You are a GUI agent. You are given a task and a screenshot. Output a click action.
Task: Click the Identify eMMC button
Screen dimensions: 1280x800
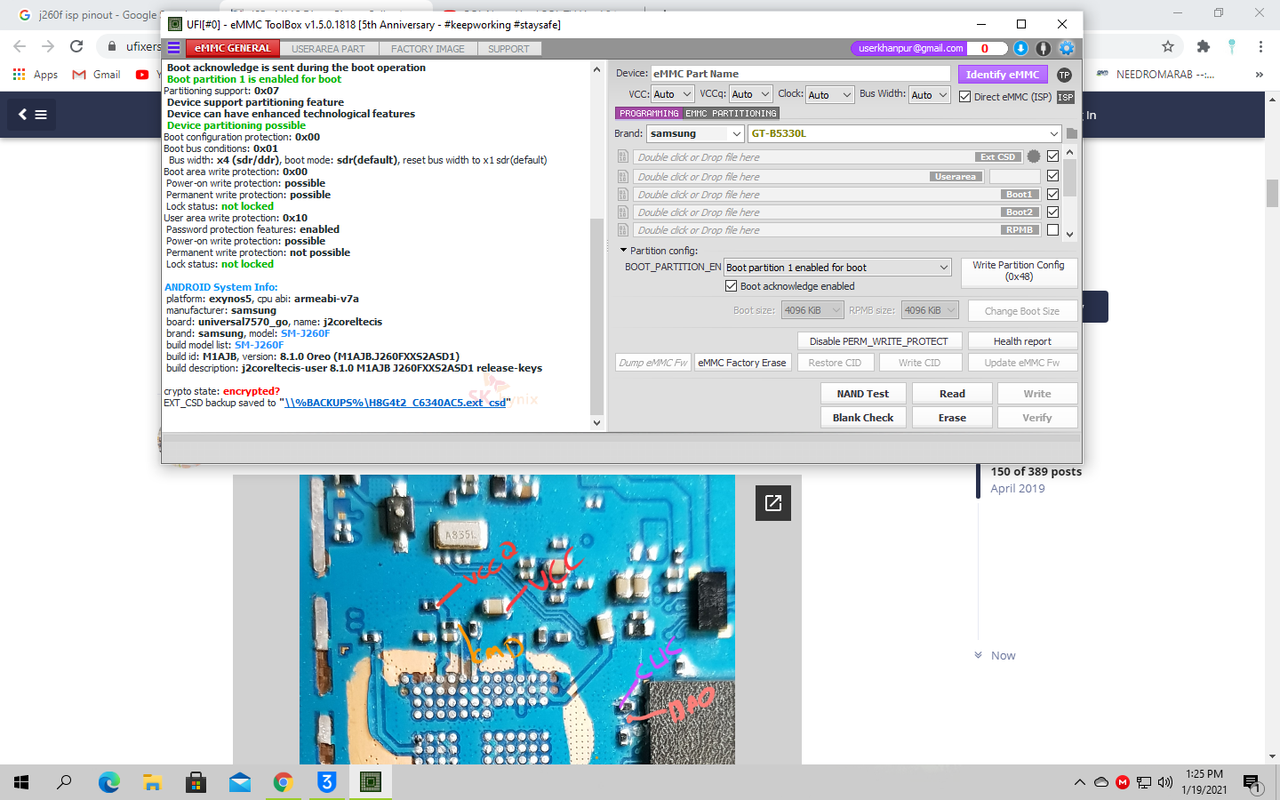pos(1002,75)
